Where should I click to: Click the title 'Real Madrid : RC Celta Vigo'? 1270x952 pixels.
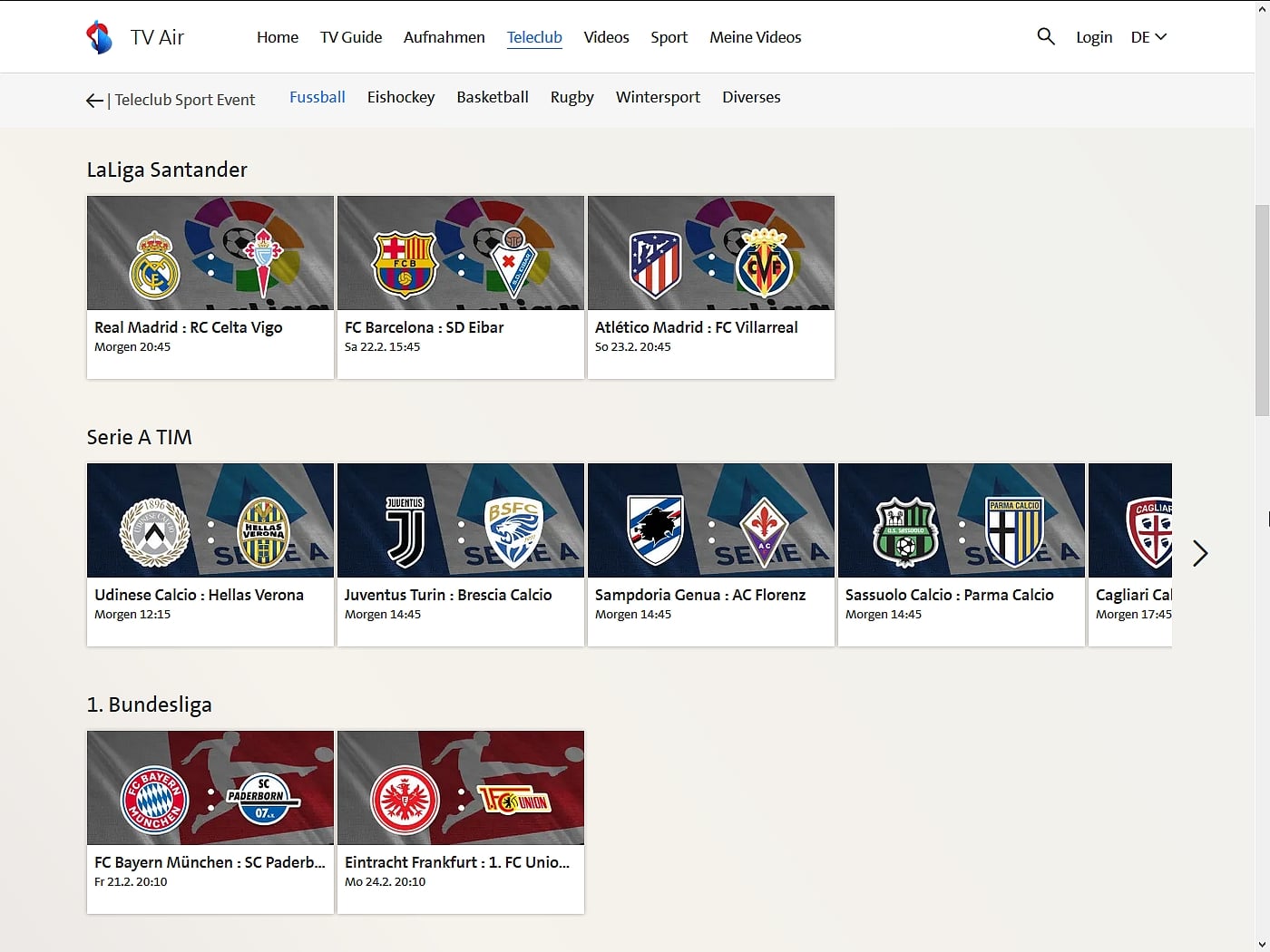click(x=189, y=327)
